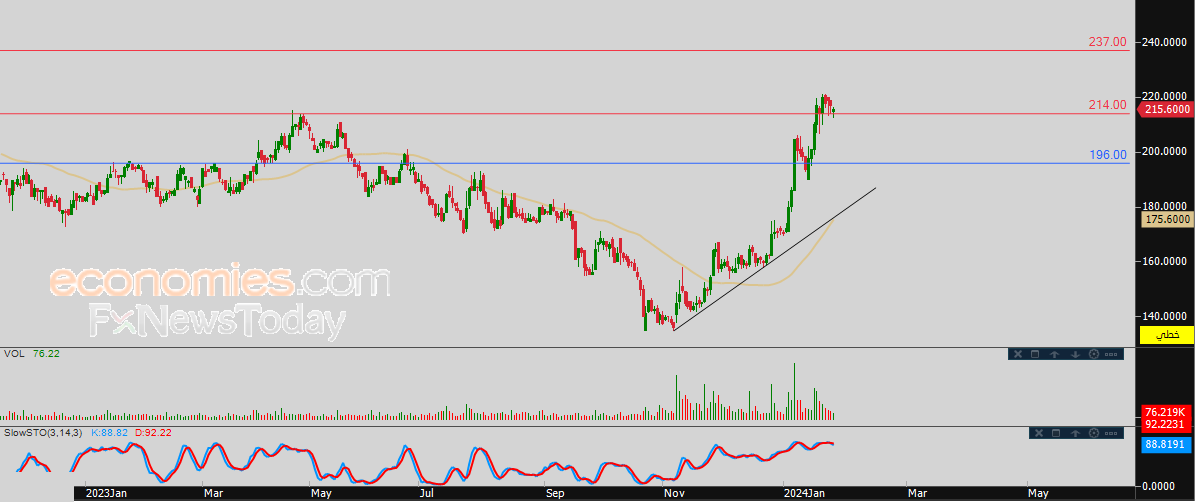1195x502 pixels.
Task: Select the 214.00 level label
Action: [x=1107, y=104]
